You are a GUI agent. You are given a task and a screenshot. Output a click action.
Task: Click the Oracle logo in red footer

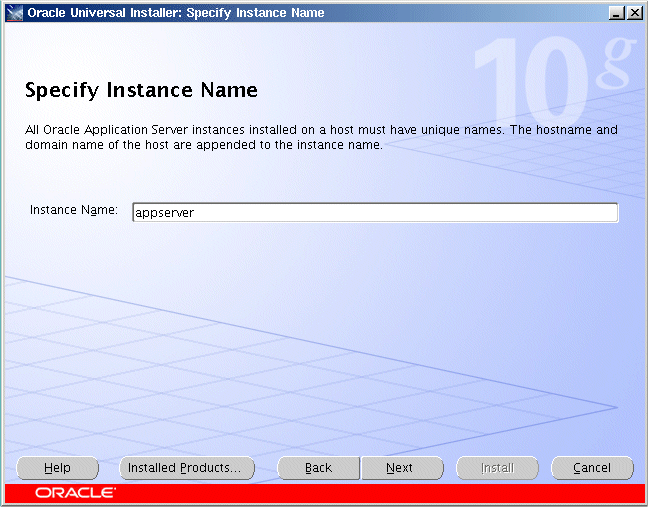75,493
